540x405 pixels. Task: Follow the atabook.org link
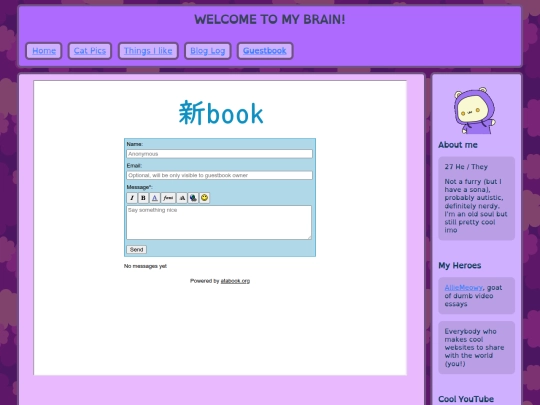coord(235,281)
